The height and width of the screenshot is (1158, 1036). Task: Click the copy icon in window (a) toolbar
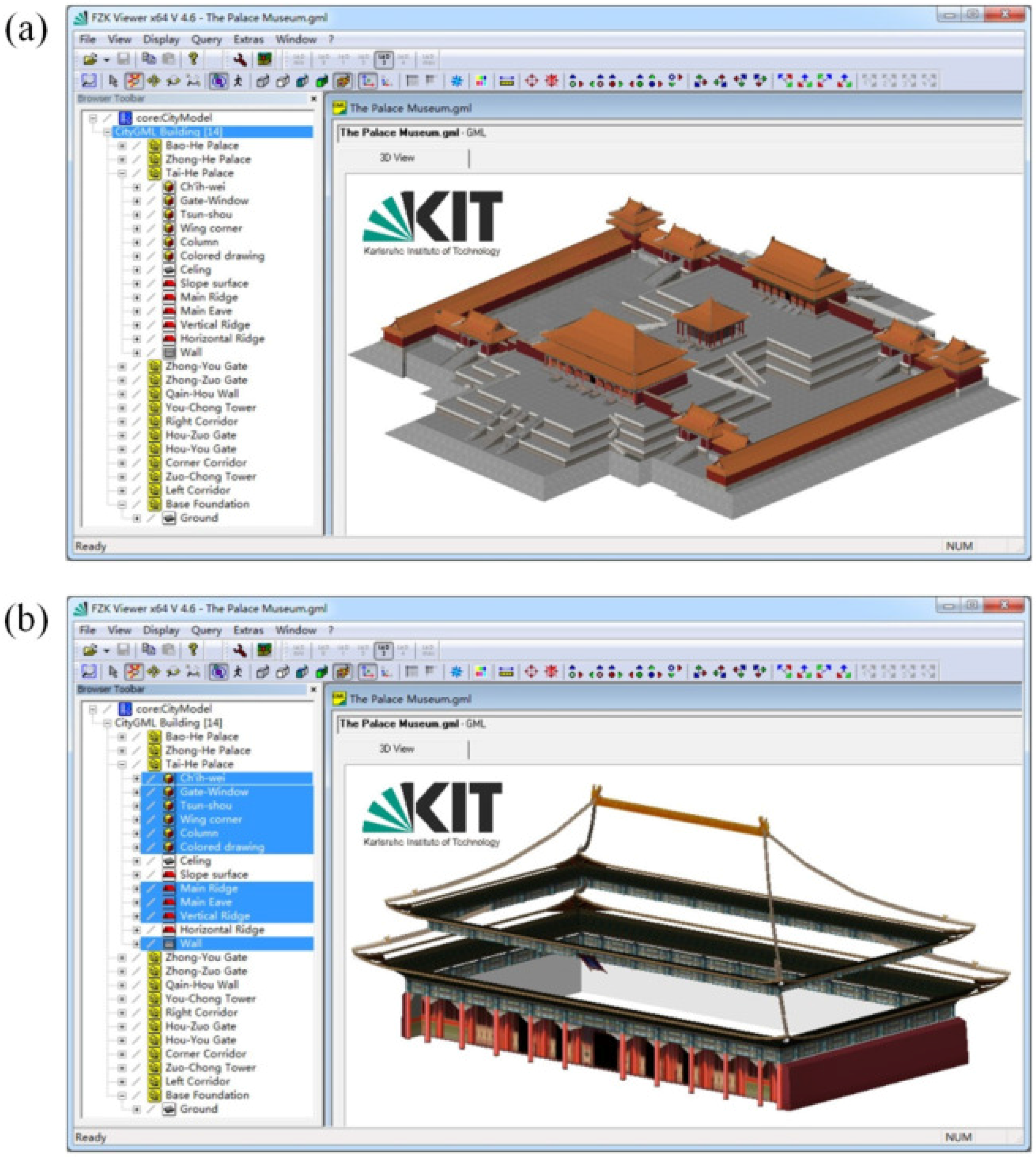pos(149,59)
